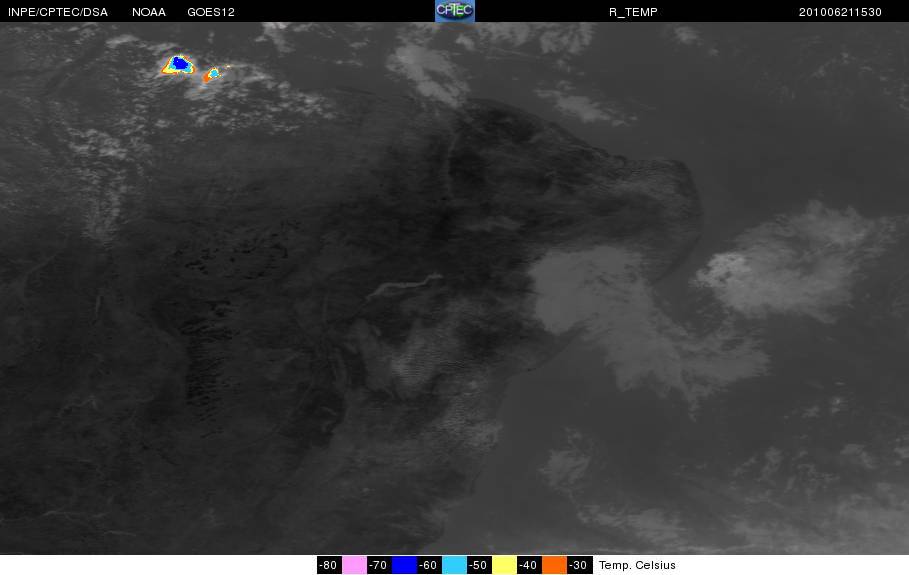Click the -70 legend value
Image resolution: width=909 pixels, height=575 pixels.
[379, 565]
